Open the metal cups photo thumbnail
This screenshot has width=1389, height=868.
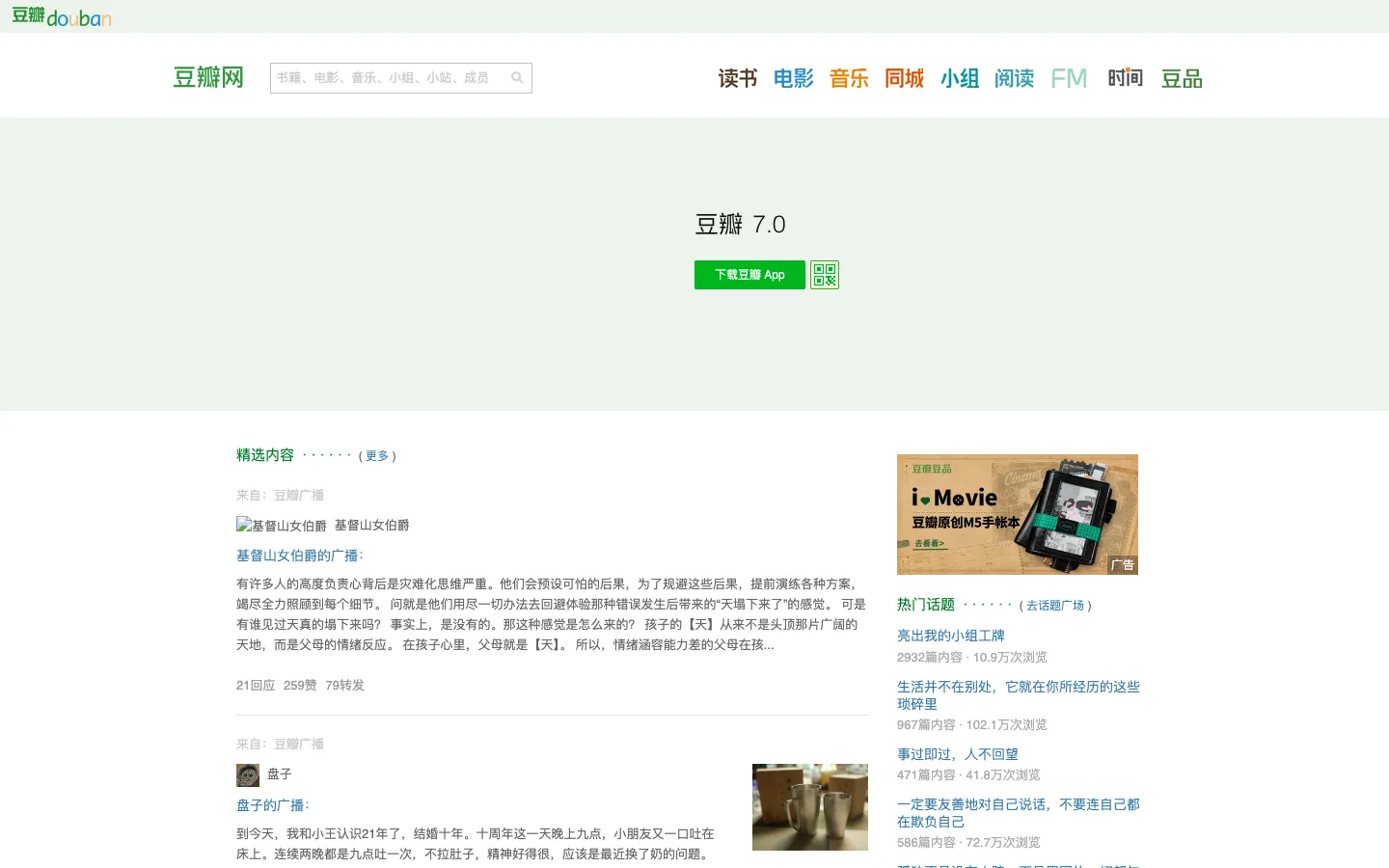coord(810,807)
